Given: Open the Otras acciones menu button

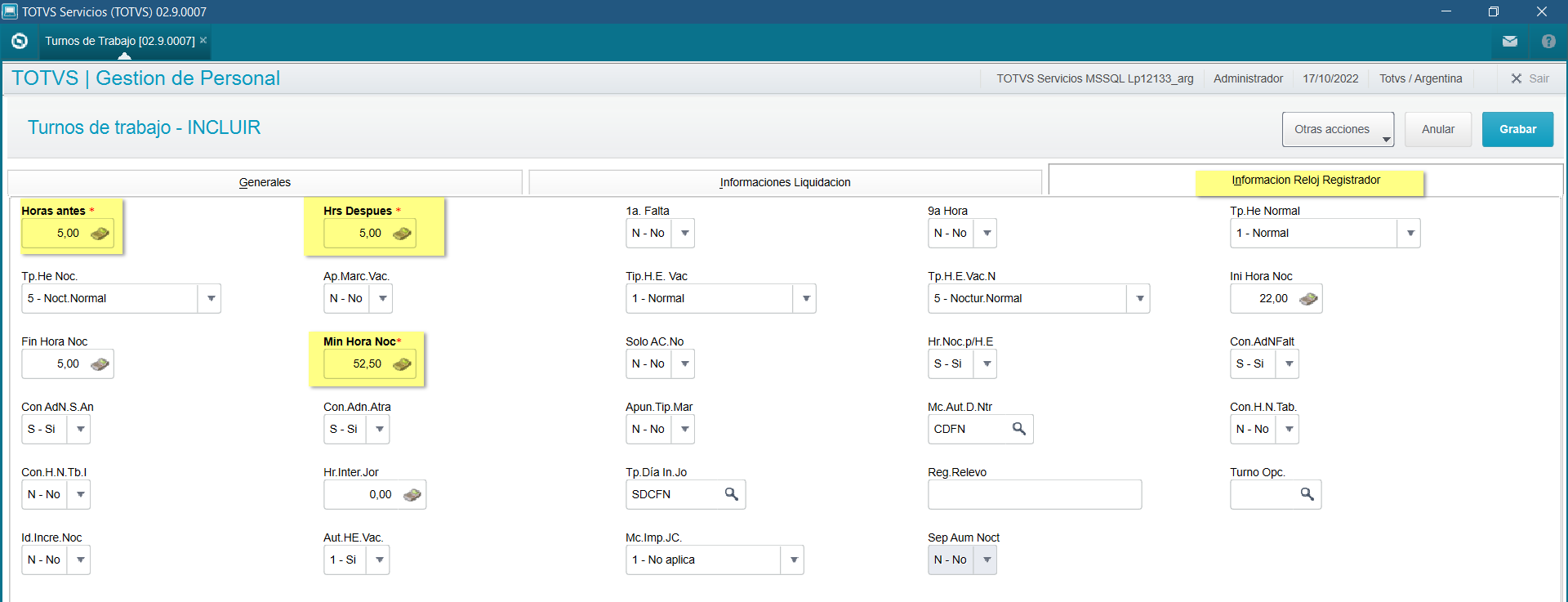Looking at the screenshot, I should (1338, 129).
